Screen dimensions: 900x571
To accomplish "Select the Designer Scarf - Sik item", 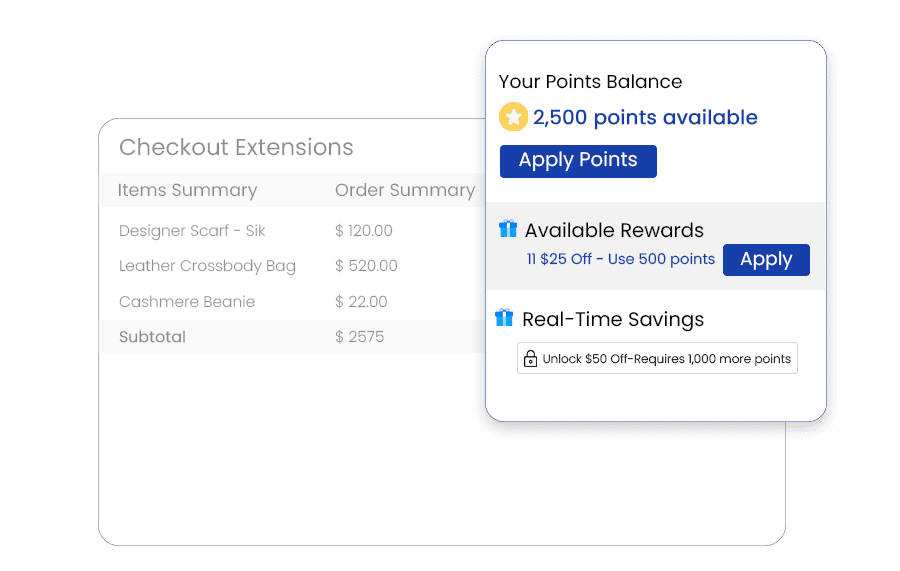I will [x=192, y=231].
